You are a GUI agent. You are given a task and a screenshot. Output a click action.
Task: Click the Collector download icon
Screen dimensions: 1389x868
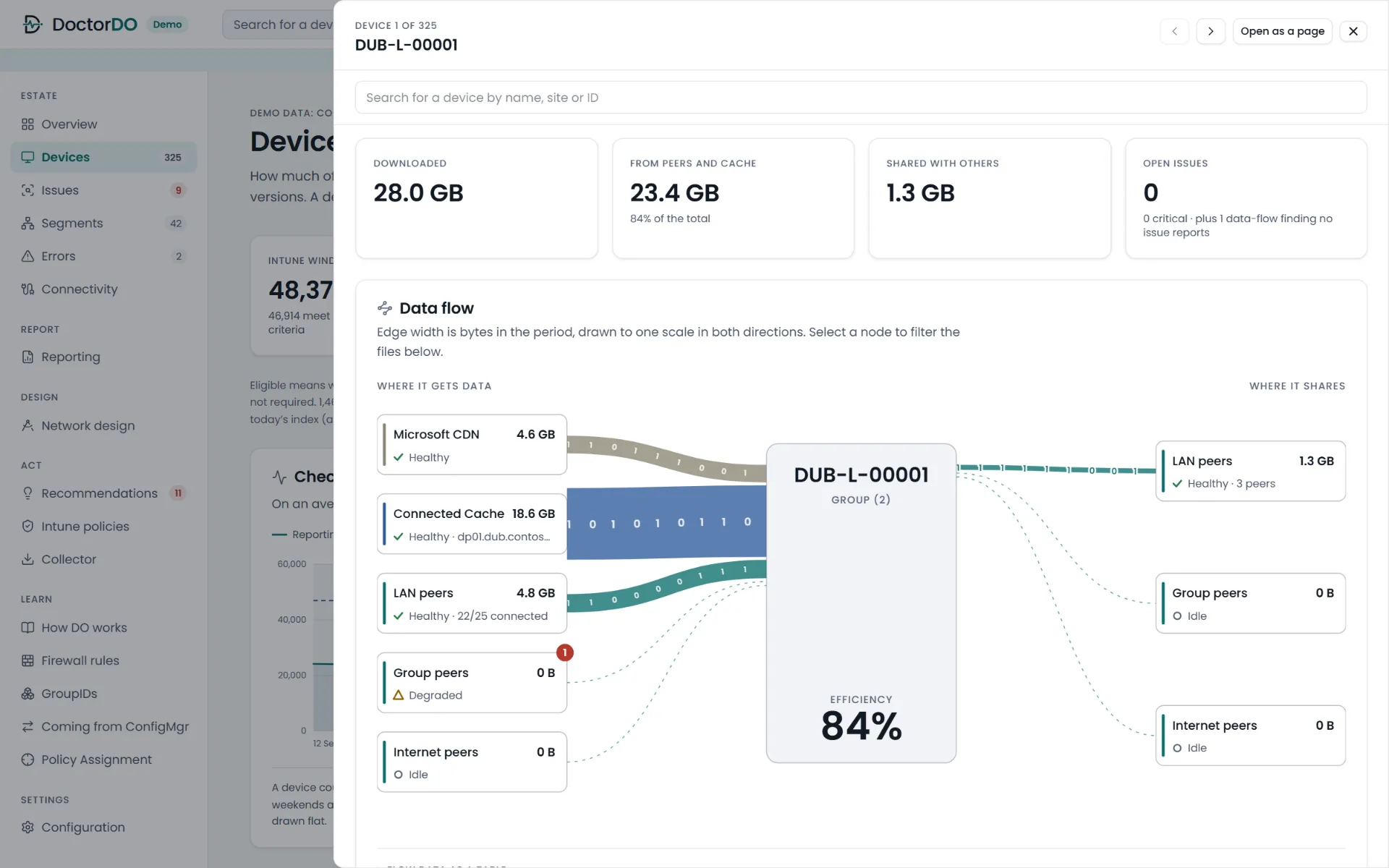click(x=27, y=559)
